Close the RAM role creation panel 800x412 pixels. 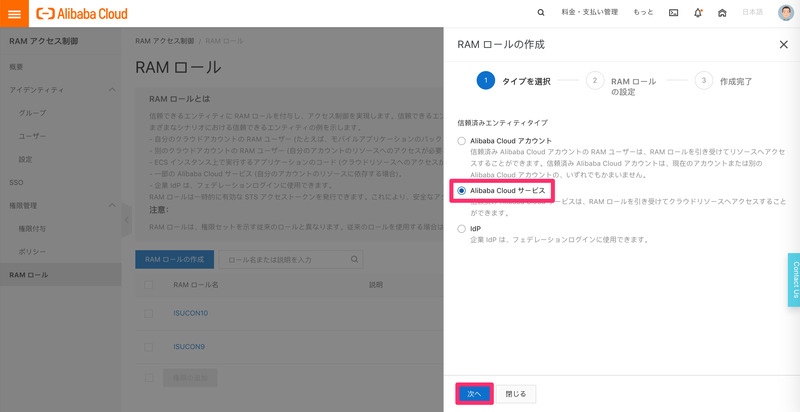[x=784, y=45]
